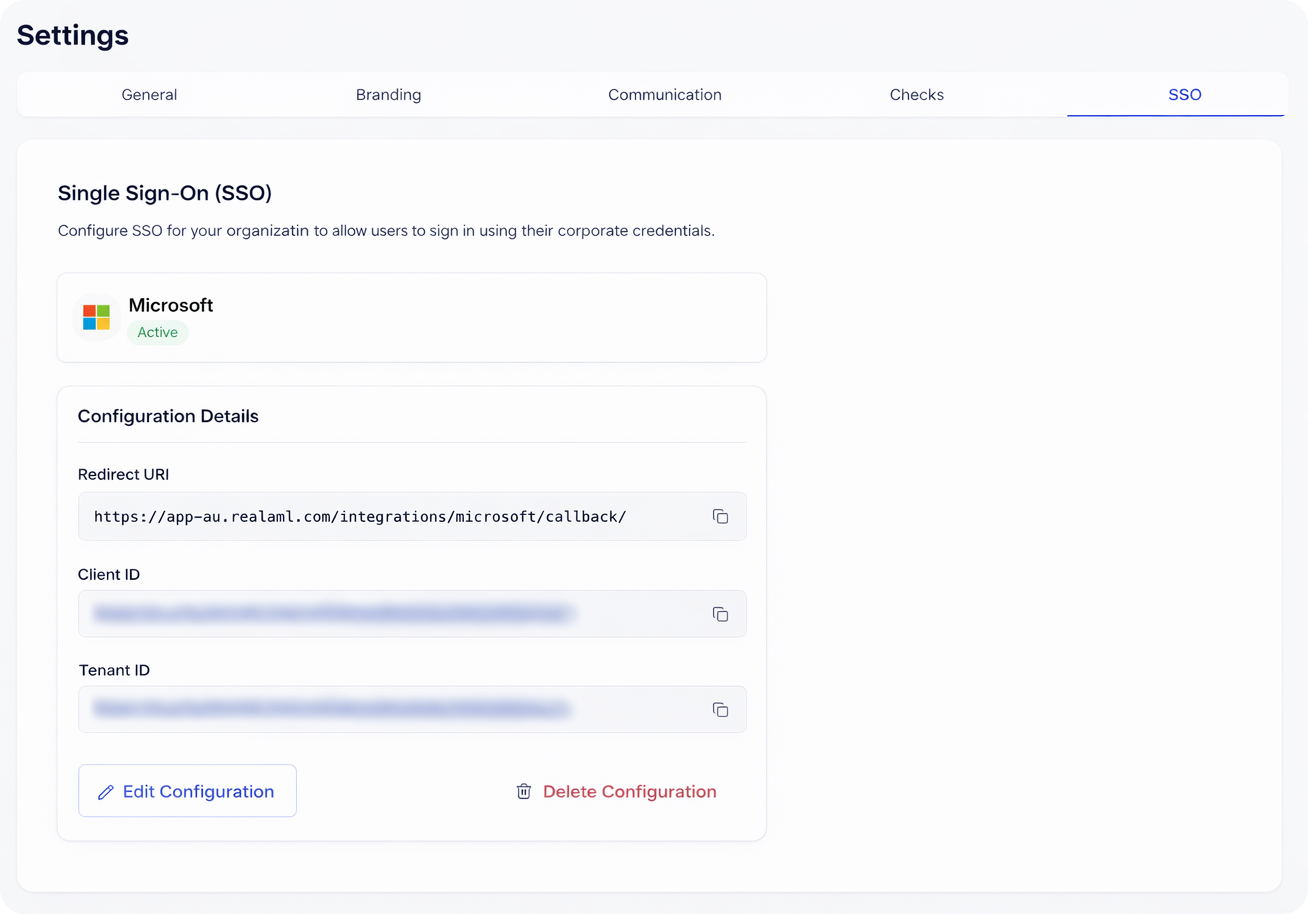Viewport: 1308px width, 914px height.
Task: Copy the Tenant ID using its copy icon
Action: pyautogui.click(x=720, y=710)
